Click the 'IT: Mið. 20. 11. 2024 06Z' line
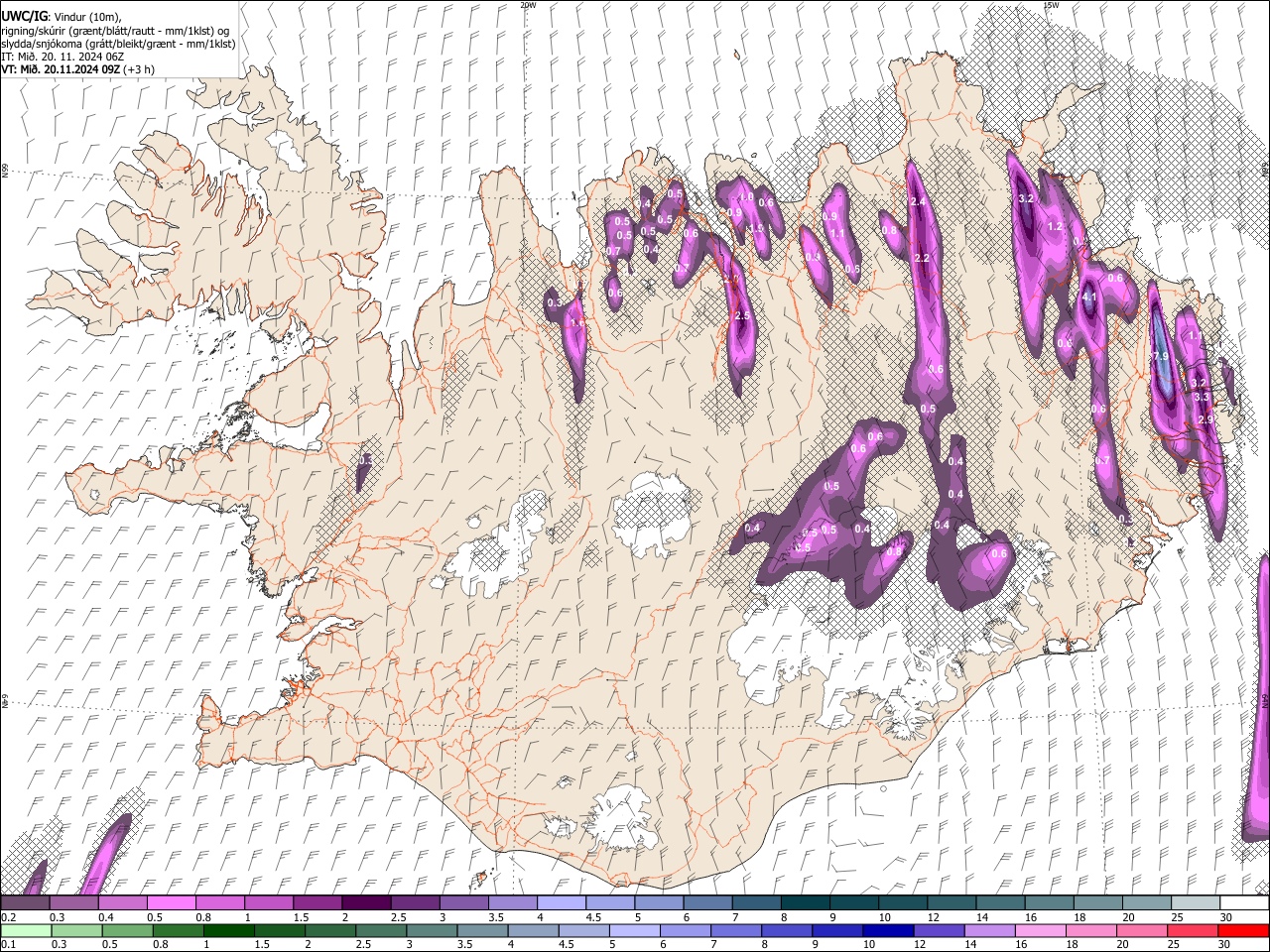1270x952 pixels. [63, 57]
